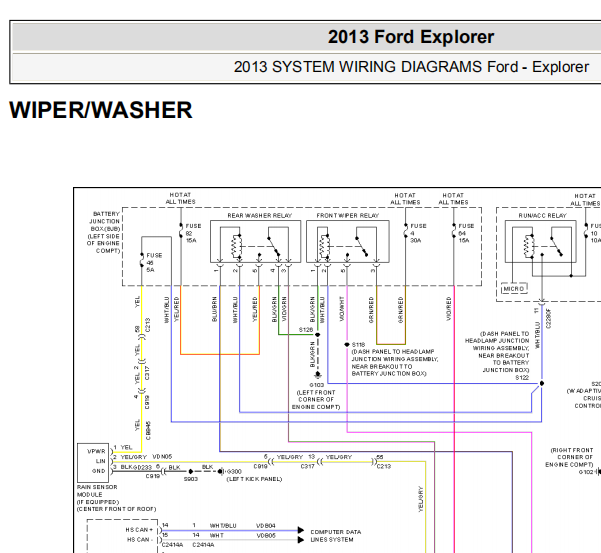Click the "BLU/BRN" wire color label
Viewport: 601px width, 553px height.
(215, 309)
